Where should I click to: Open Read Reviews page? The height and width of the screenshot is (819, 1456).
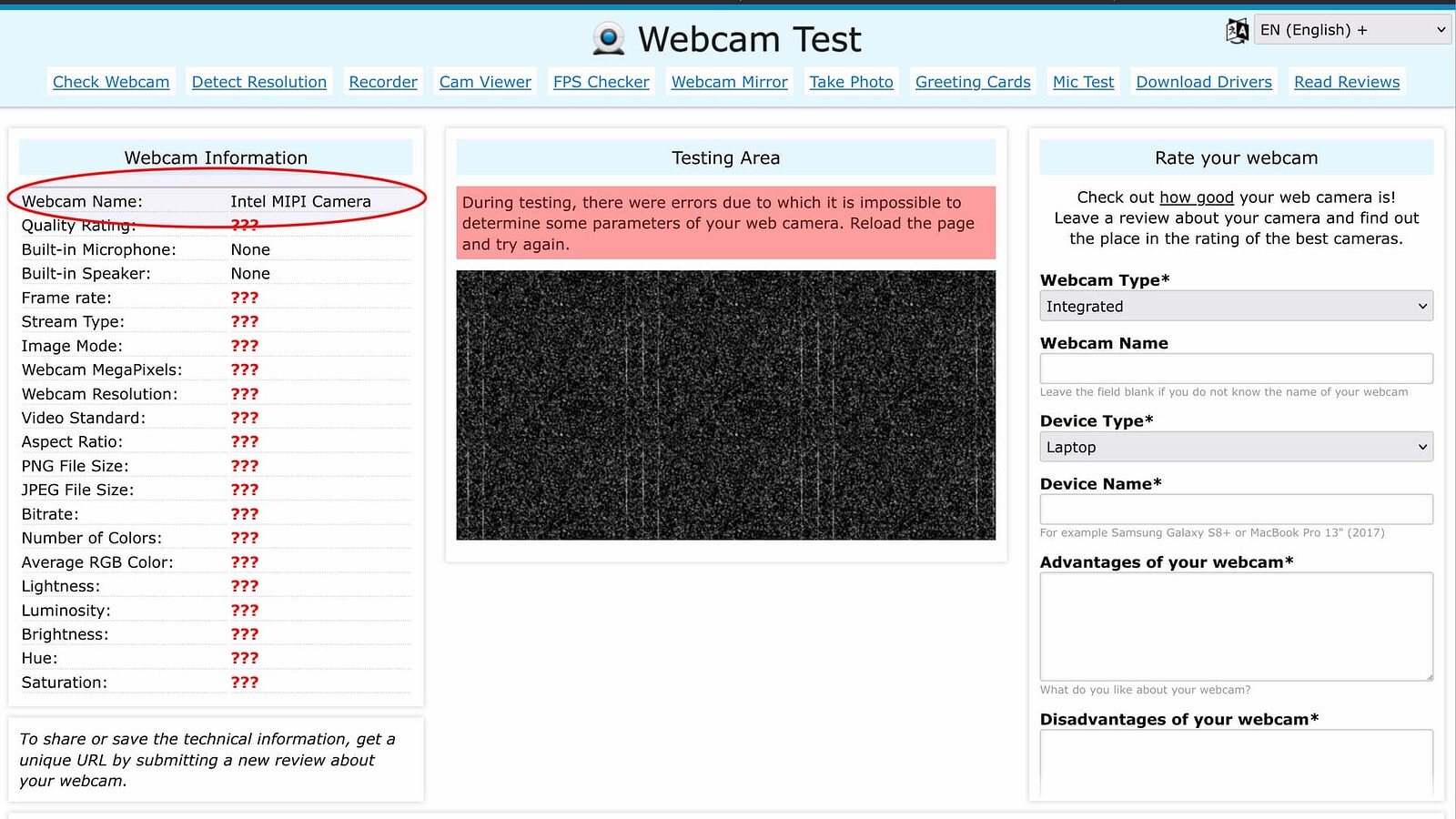click(1347, 82)
